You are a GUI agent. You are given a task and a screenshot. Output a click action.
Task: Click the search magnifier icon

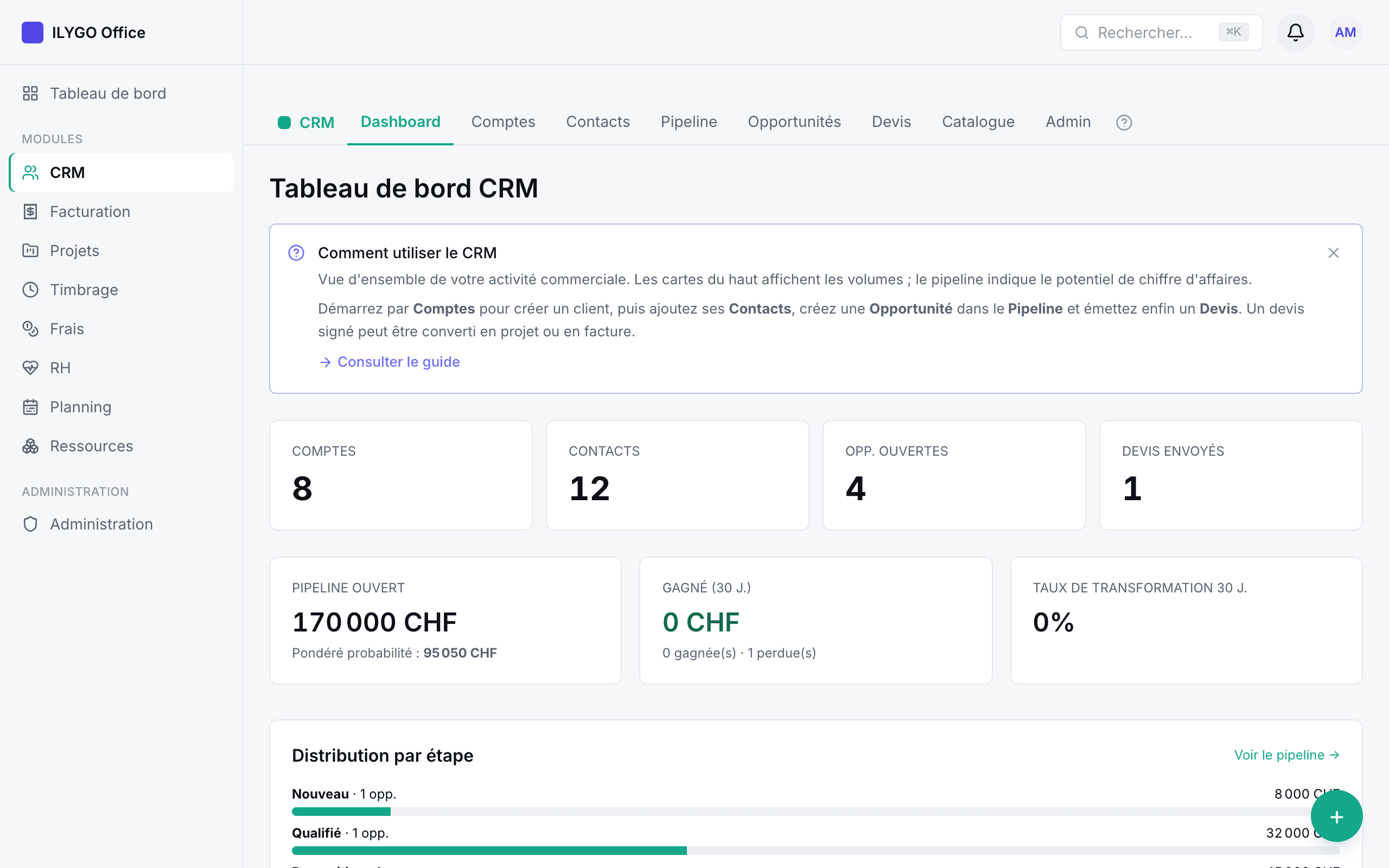click(x=1081, y=33)
